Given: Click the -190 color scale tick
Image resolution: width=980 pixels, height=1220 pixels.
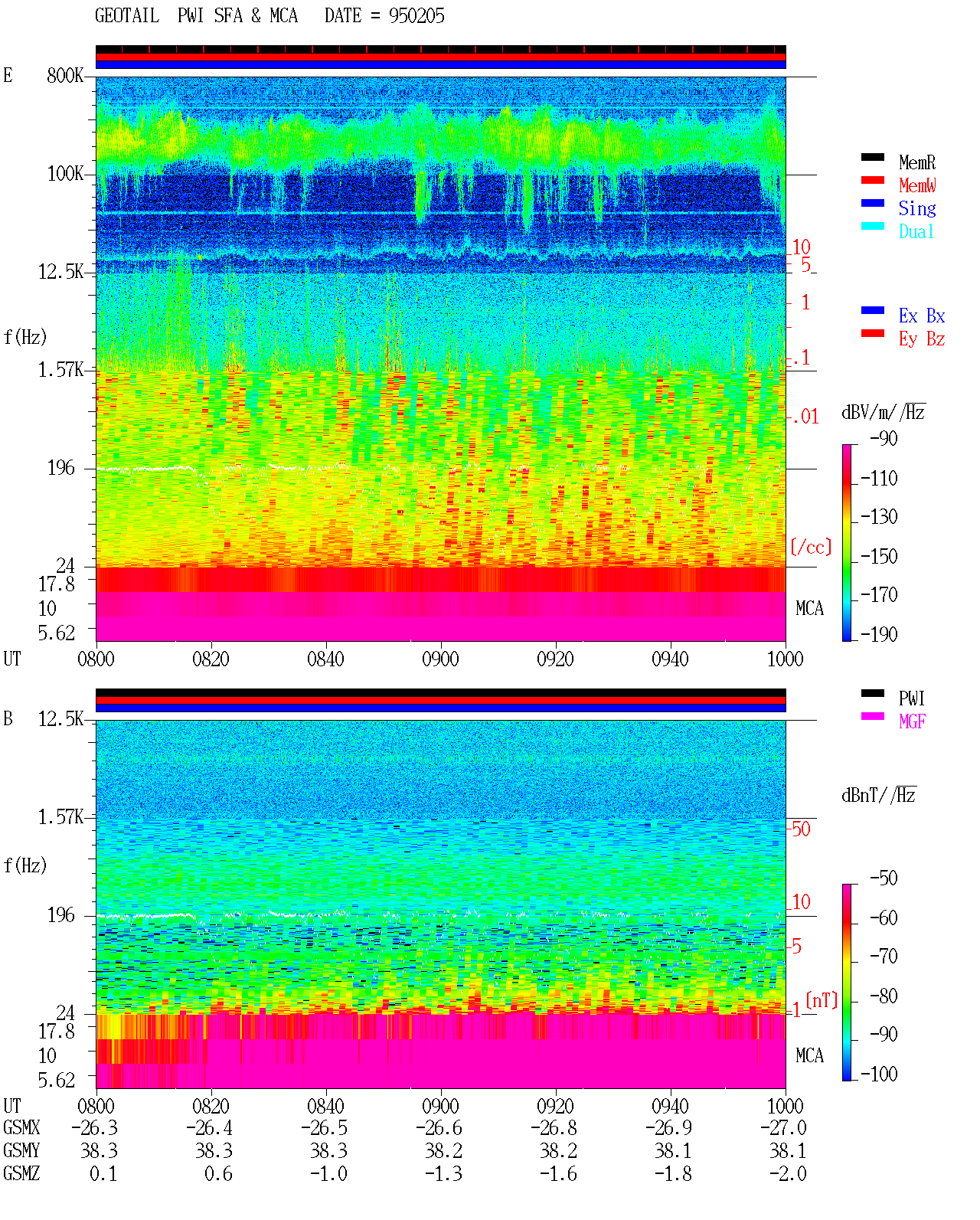Looking at the screenshot, I should (x=880, y=634).
